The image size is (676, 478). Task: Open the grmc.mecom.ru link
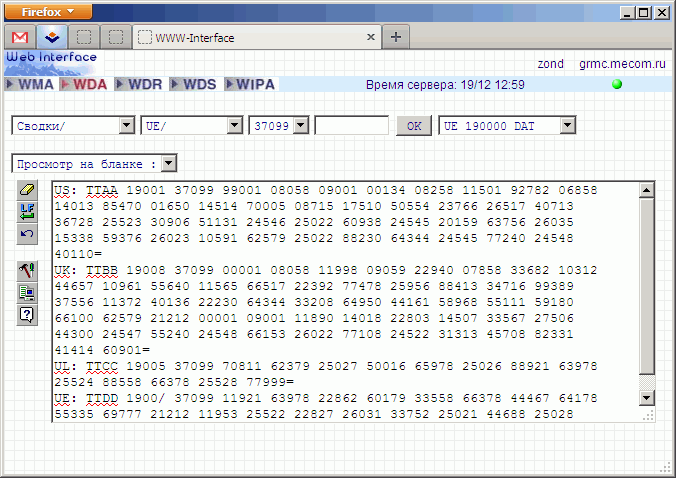click(x=623, y=64)
